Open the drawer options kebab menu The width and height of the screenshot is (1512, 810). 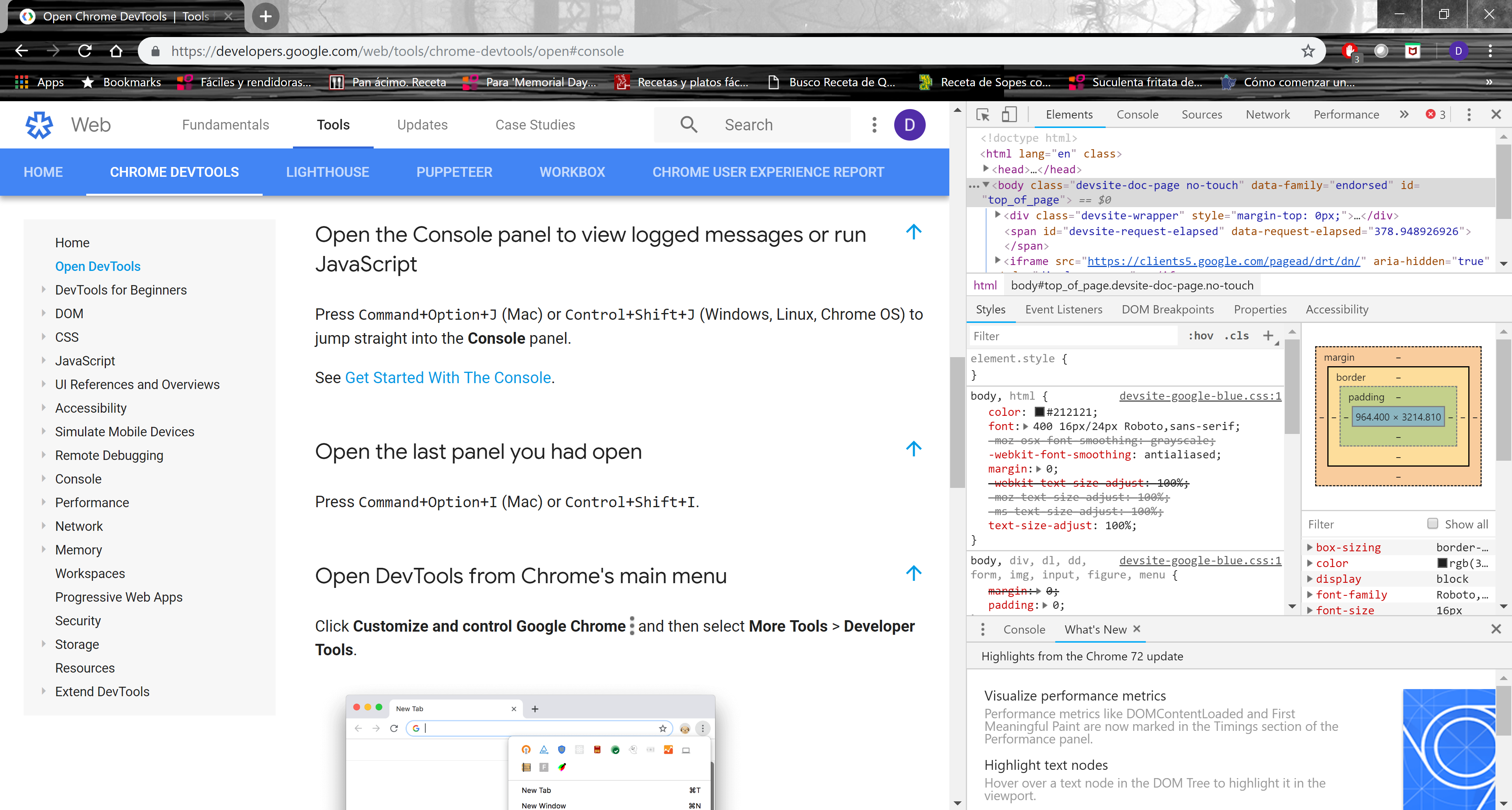tap(982, 629)
